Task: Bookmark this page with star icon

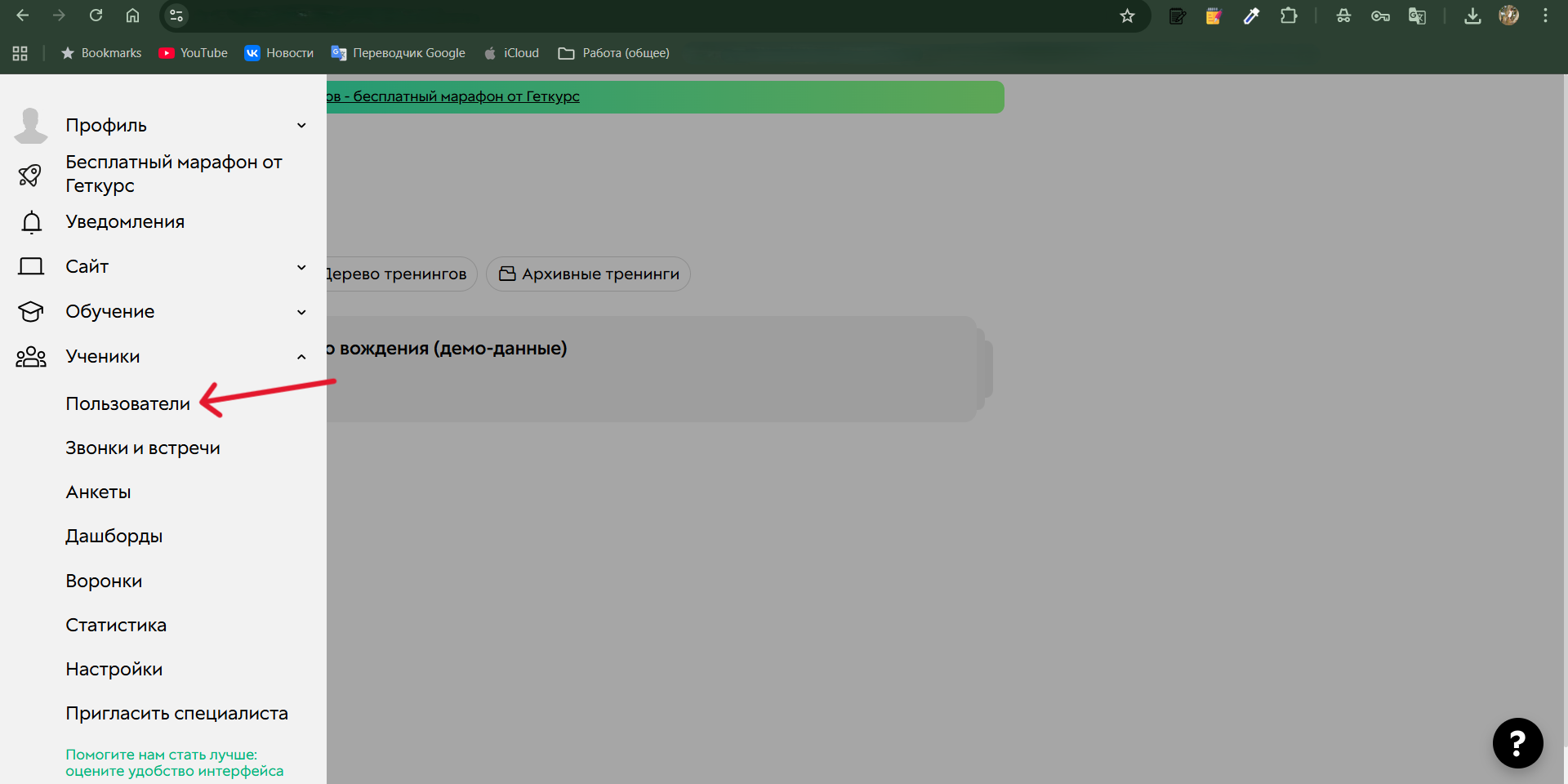Action: pos(1127,16)
